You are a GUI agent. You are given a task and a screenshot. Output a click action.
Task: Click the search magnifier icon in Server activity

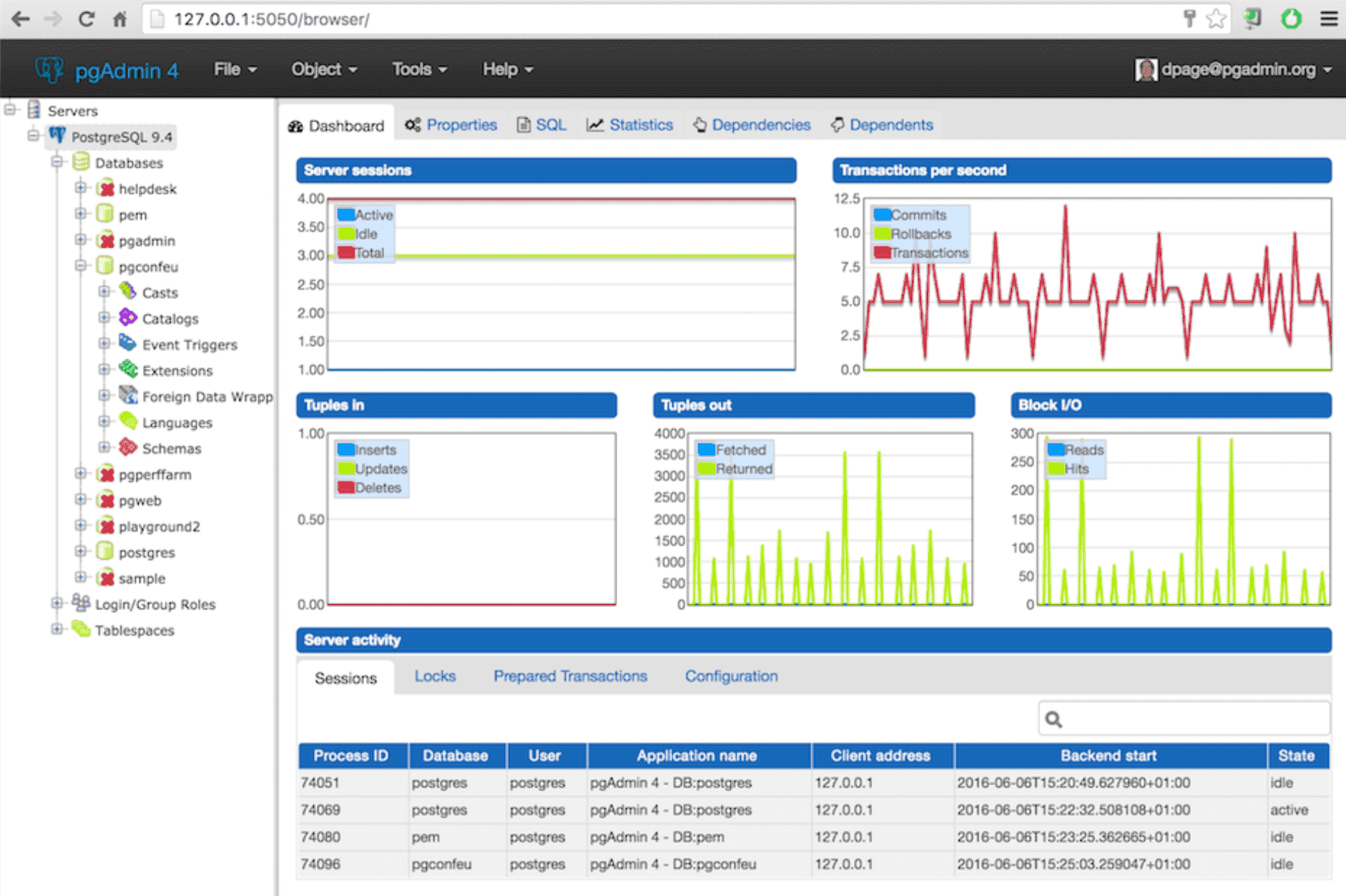pyautogui.click(x=1053, y=719)
